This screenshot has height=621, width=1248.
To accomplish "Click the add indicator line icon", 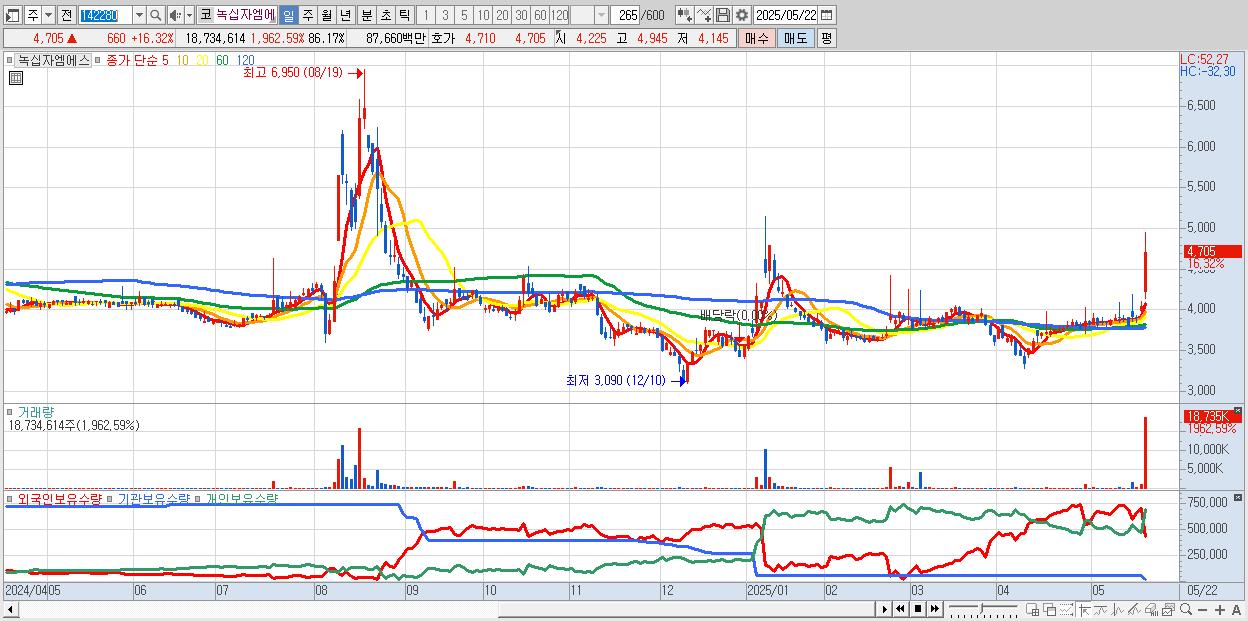I will click(x=705, y=15).
